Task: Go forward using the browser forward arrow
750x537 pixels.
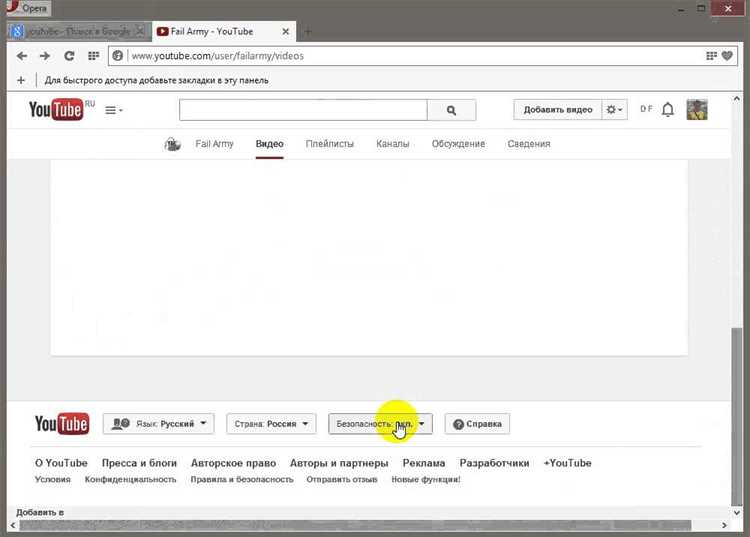Action: 45,56
